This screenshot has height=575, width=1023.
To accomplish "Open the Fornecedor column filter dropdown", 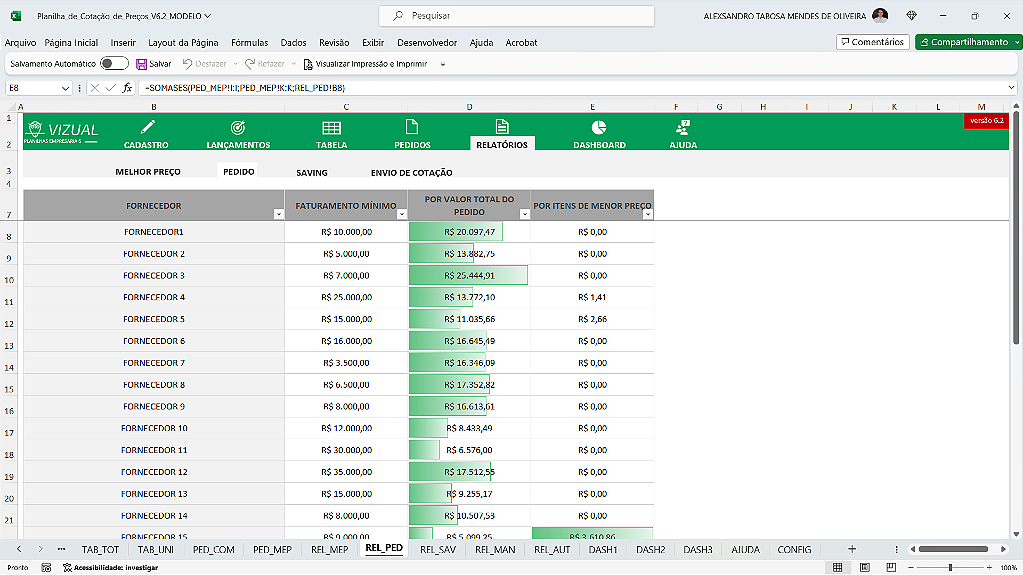I will click(x=278, y=214).
